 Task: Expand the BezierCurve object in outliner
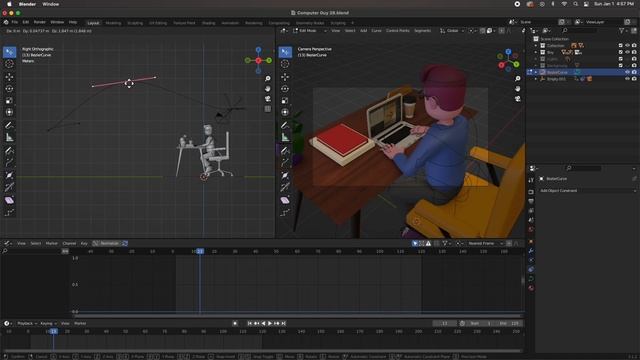(x=536, y=72)
